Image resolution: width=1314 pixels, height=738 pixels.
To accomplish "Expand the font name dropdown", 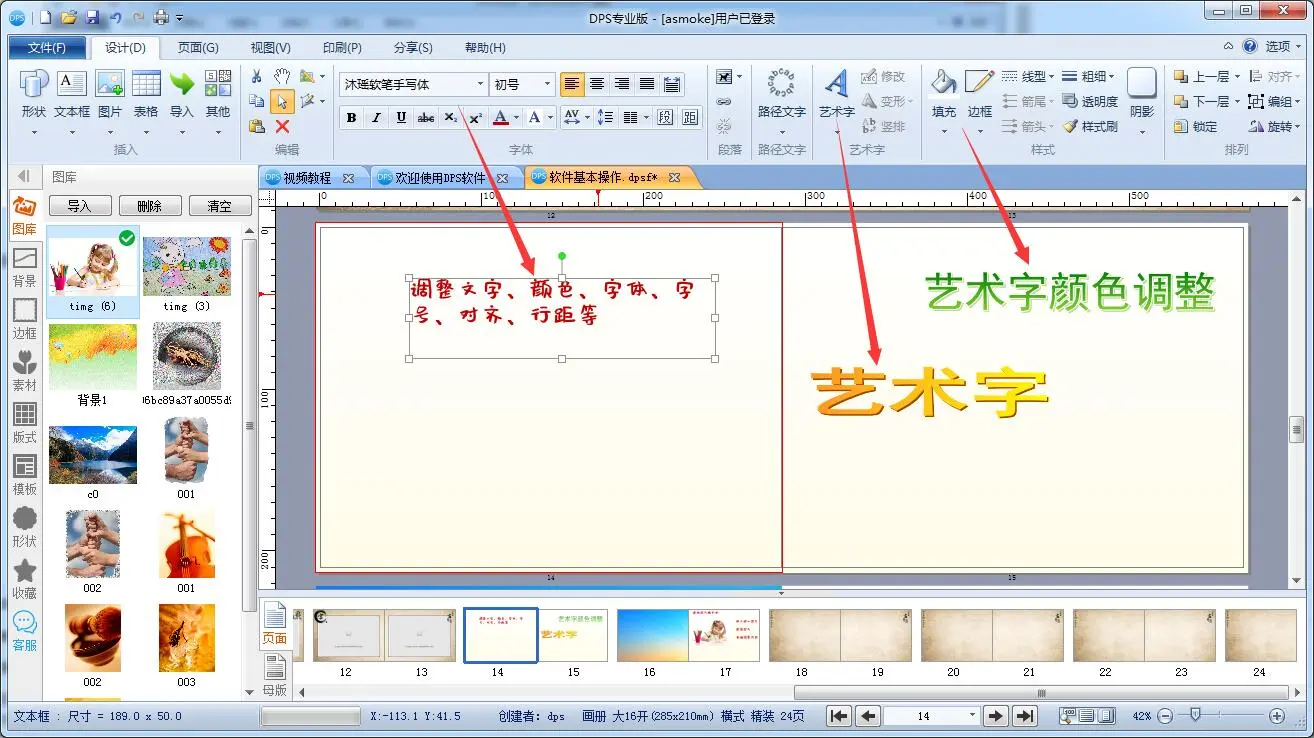I will [480, 85].
